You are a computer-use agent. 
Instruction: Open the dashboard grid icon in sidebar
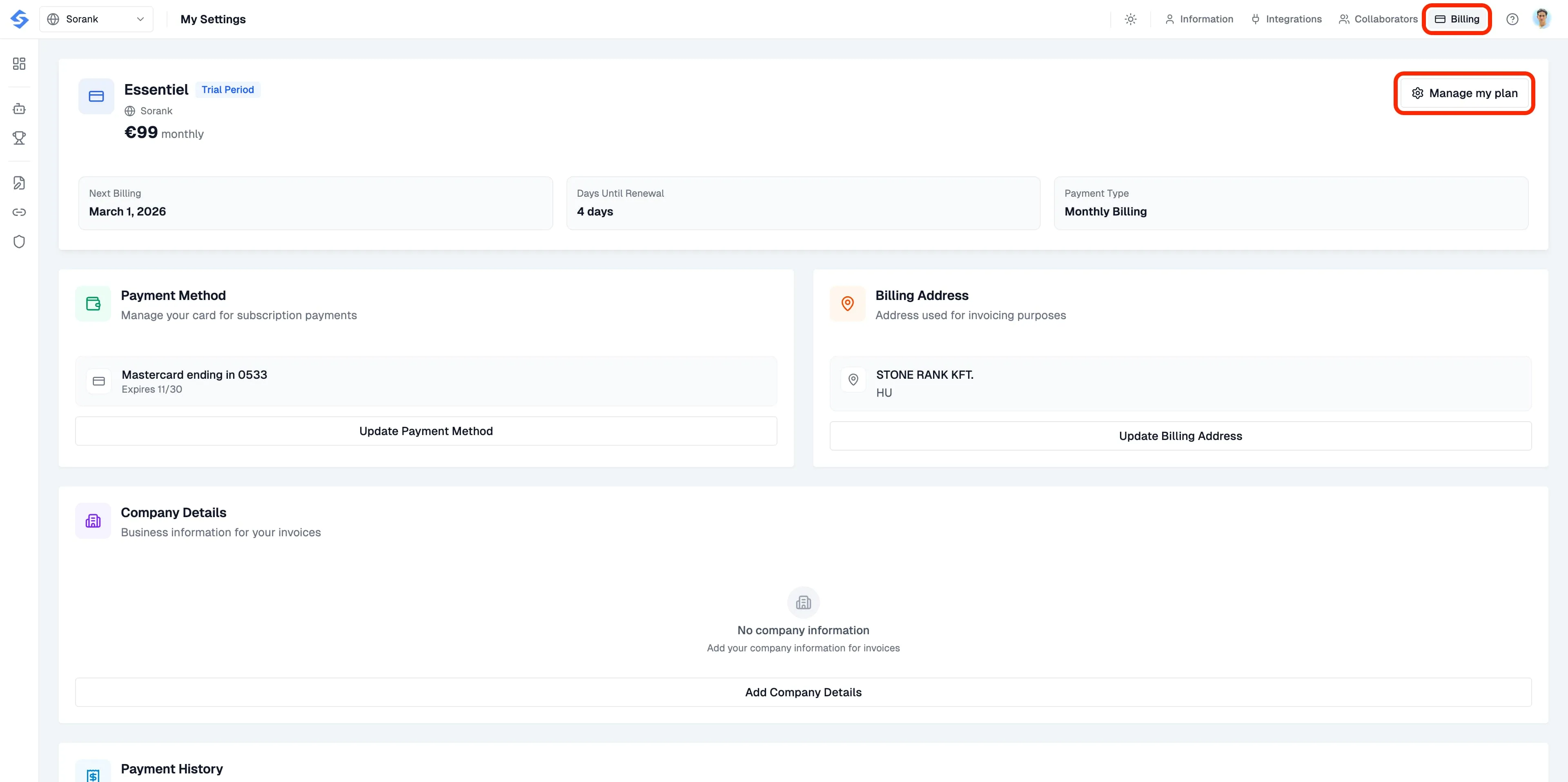[20, 64]
